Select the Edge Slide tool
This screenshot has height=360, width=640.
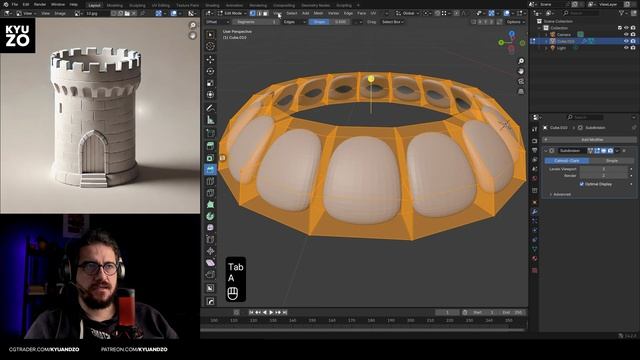(x=210, y=239)
